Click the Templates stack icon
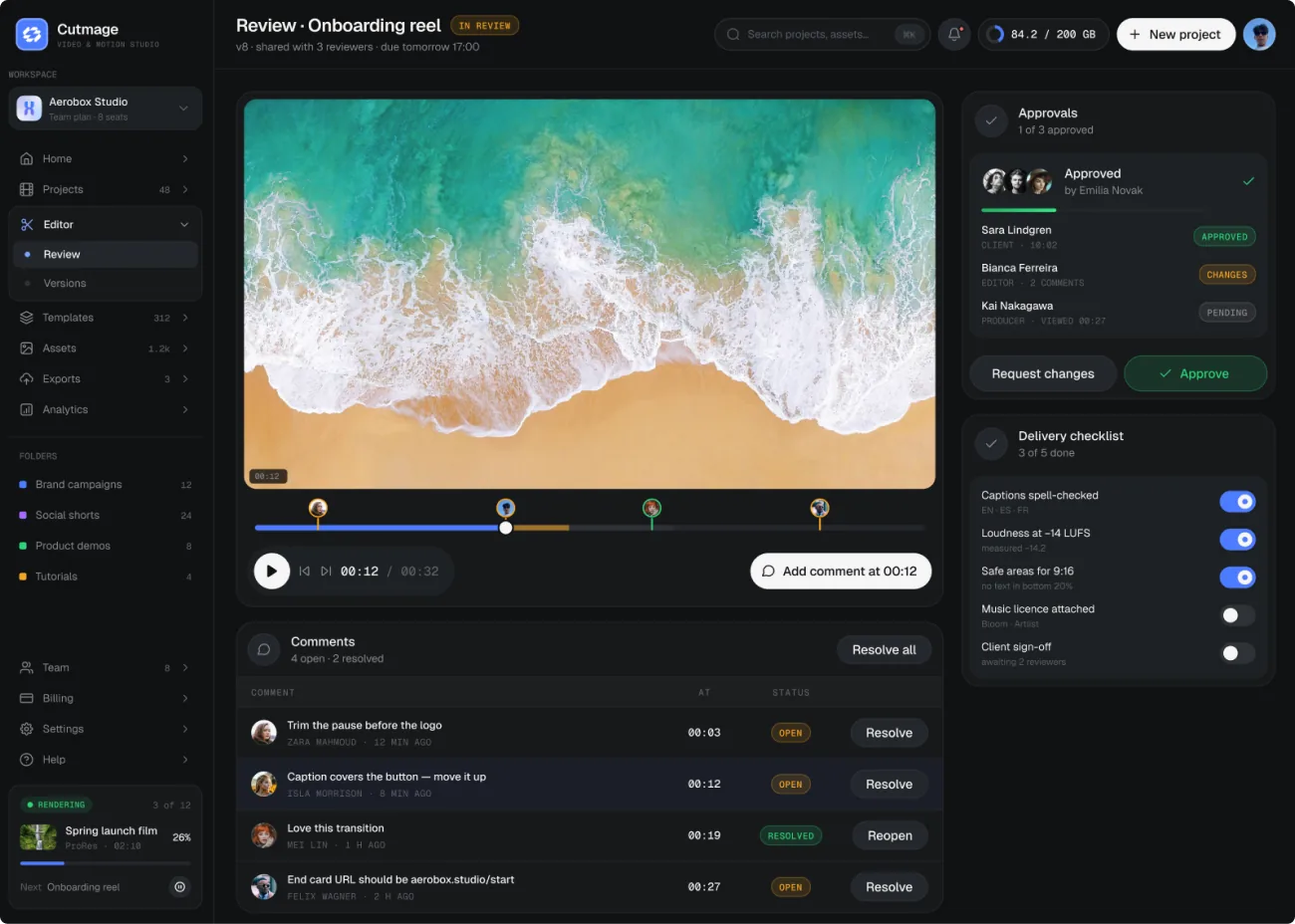 pos(27,318)
